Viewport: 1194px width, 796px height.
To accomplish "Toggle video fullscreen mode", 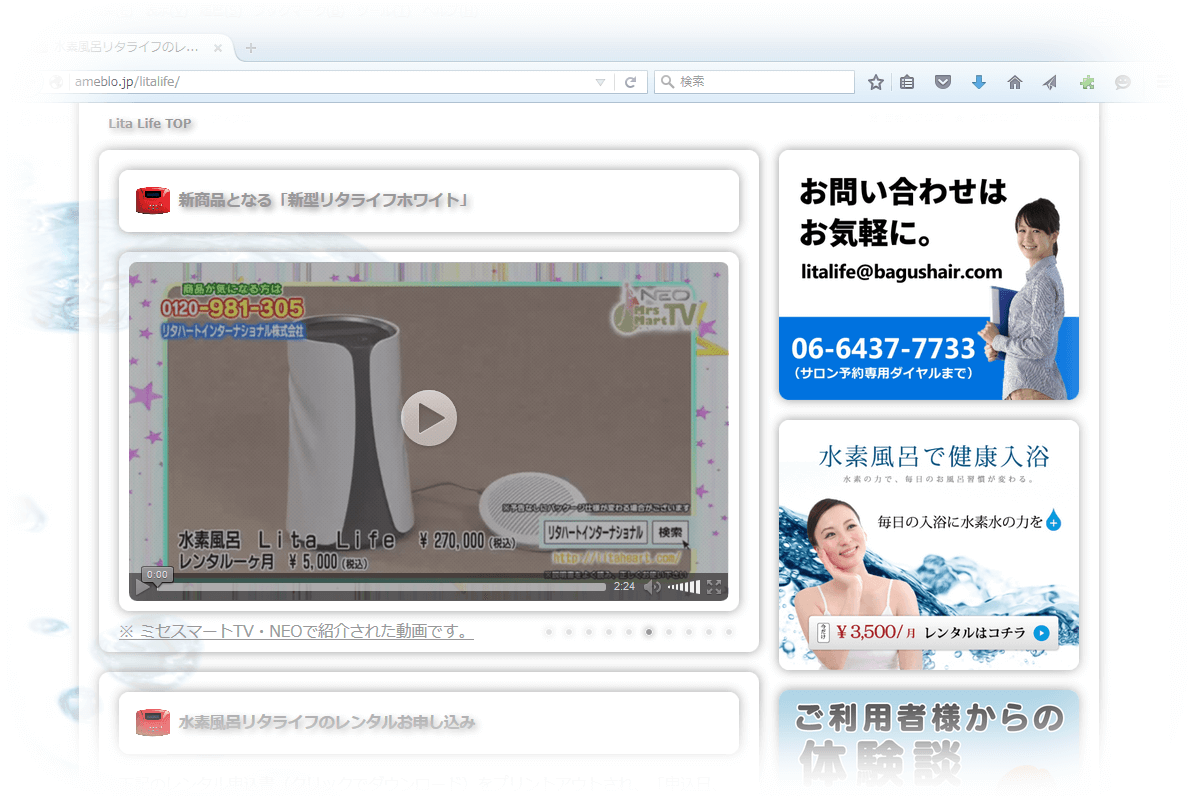I will [x=714, y=587].
